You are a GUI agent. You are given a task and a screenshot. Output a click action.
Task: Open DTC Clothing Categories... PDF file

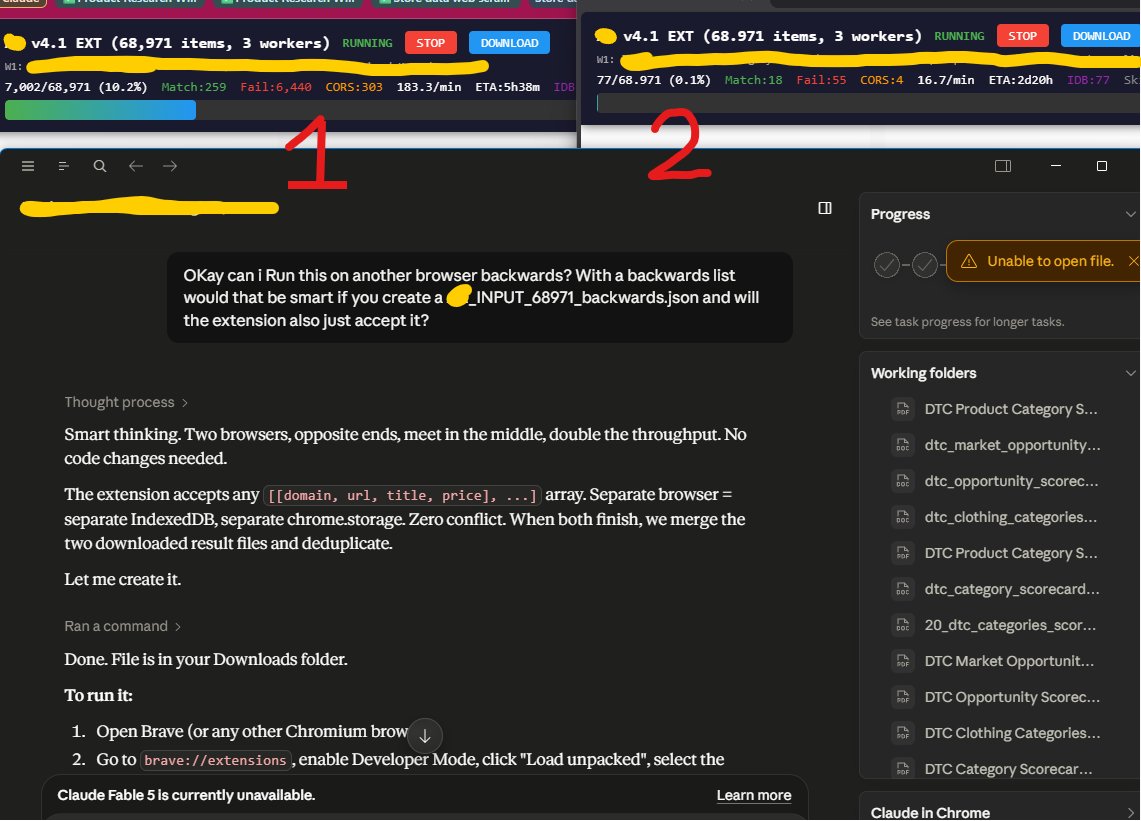[1011, 733]
